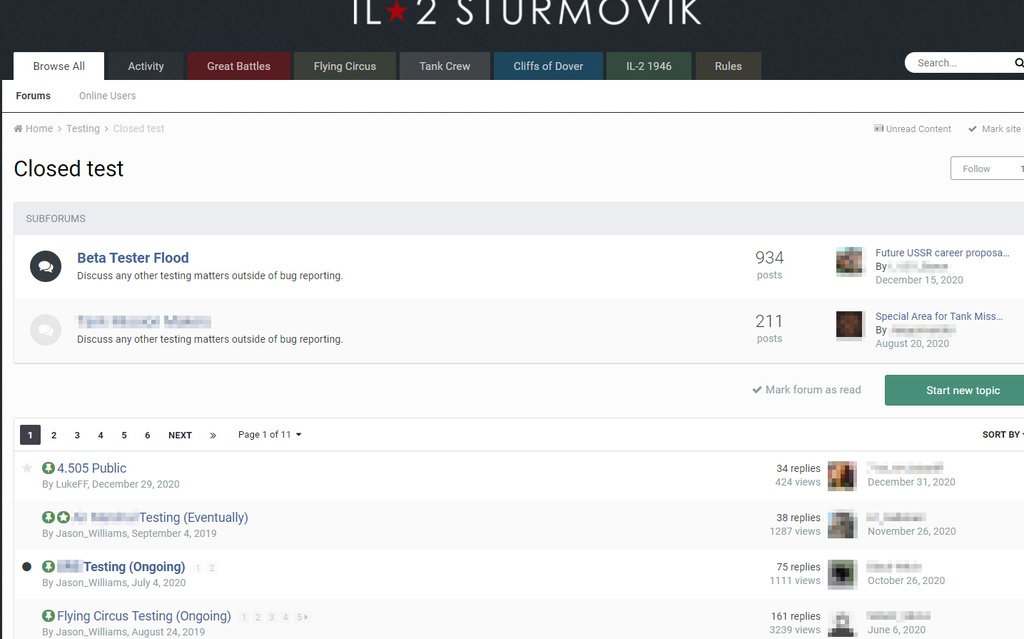Click the green pinned icon on 4.505 Public
Image resolution: width=1024 pixels, height=639 pixels.
[48, 468]
